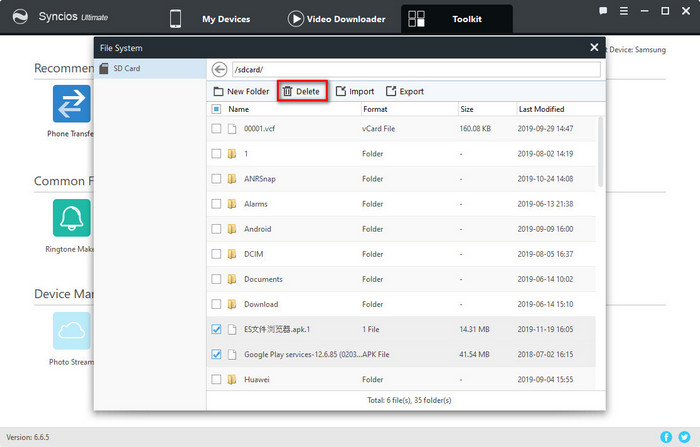The height and width of the screenshot is (447, 700).
Task: Click the /sdcard/ path field
Action: (x=416, y=70)
